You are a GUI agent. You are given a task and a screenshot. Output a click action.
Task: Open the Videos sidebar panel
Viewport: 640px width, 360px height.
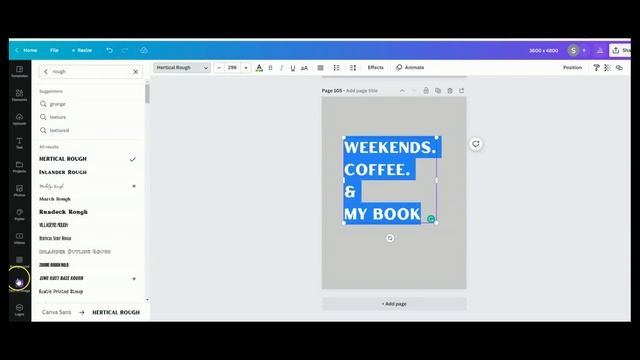(19, 238)
